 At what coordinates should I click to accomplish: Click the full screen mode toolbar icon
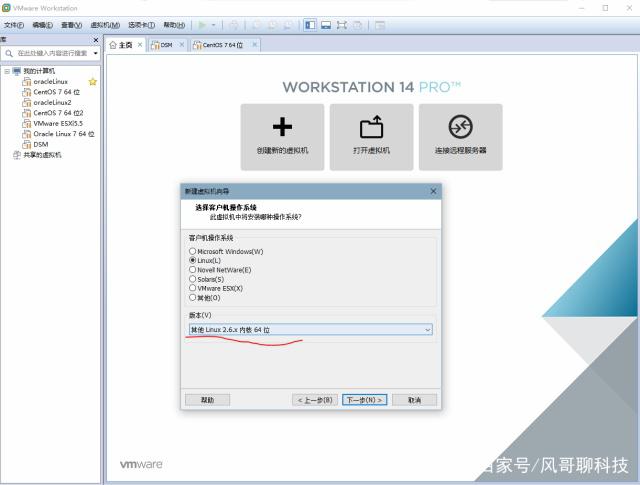[342, 24]
